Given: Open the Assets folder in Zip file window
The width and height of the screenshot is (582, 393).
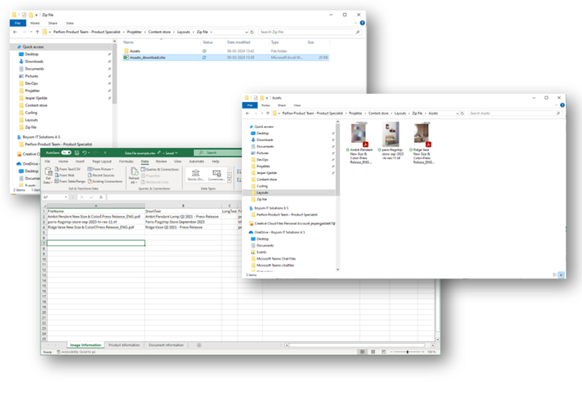Looking at the screenshot, I should tap(135, 51).
